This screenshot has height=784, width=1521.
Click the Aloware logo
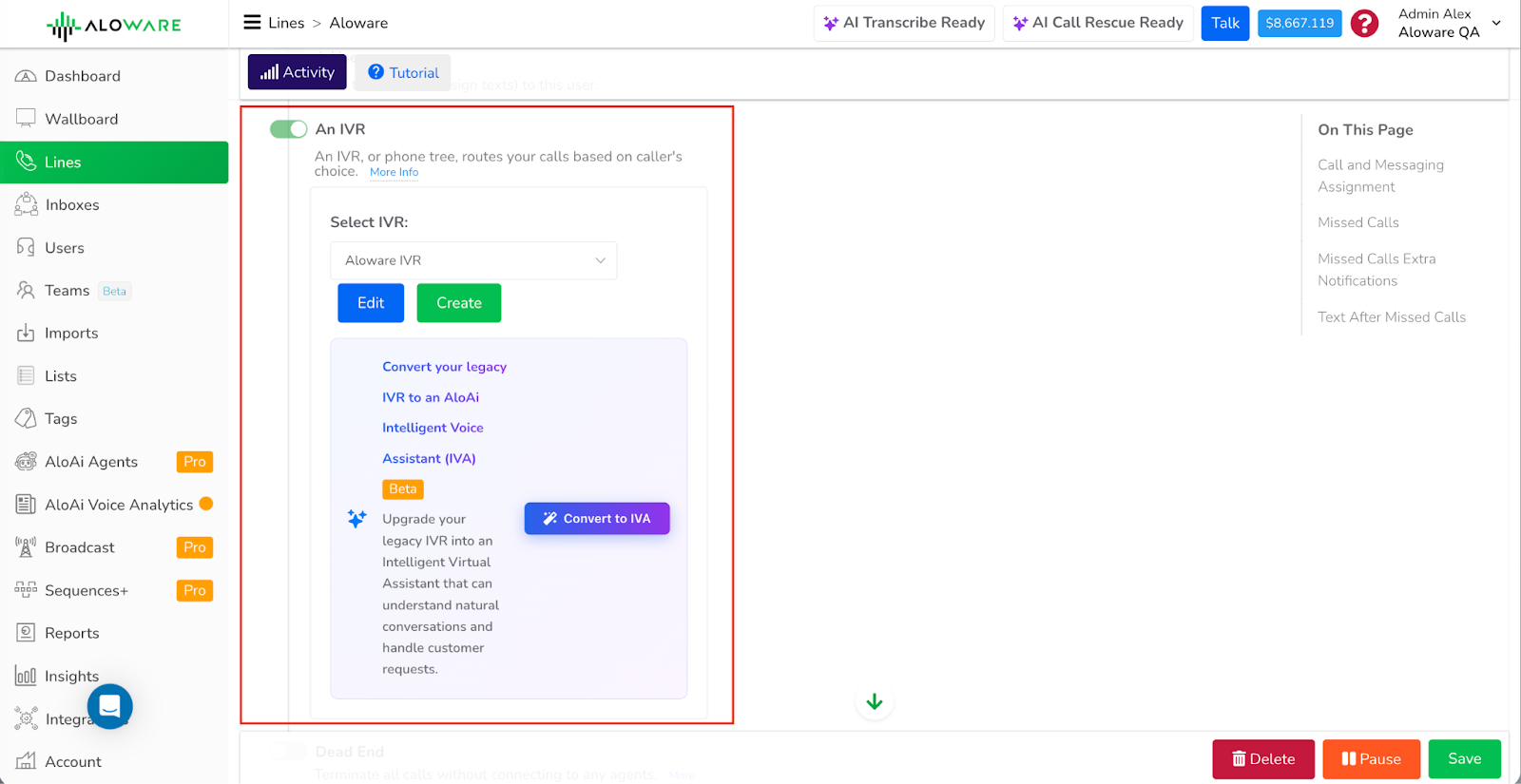(x=114, y=26)
